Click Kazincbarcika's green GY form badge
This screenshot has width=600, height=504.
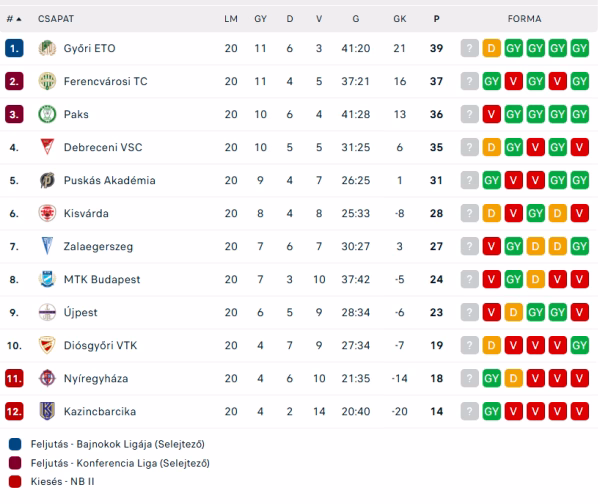click(491, 411)
